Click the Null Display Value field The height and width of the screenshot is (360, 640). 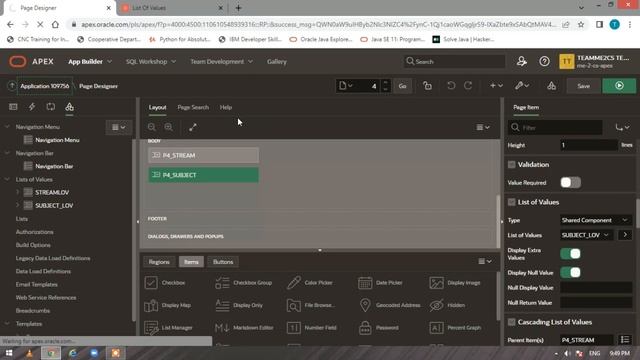coord(596,287)
